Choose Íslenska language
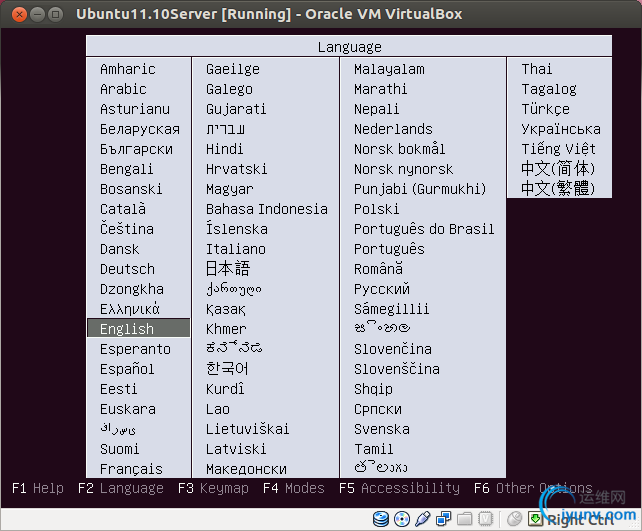The height and width of the screenshot is (531, 642). [237, 229]
